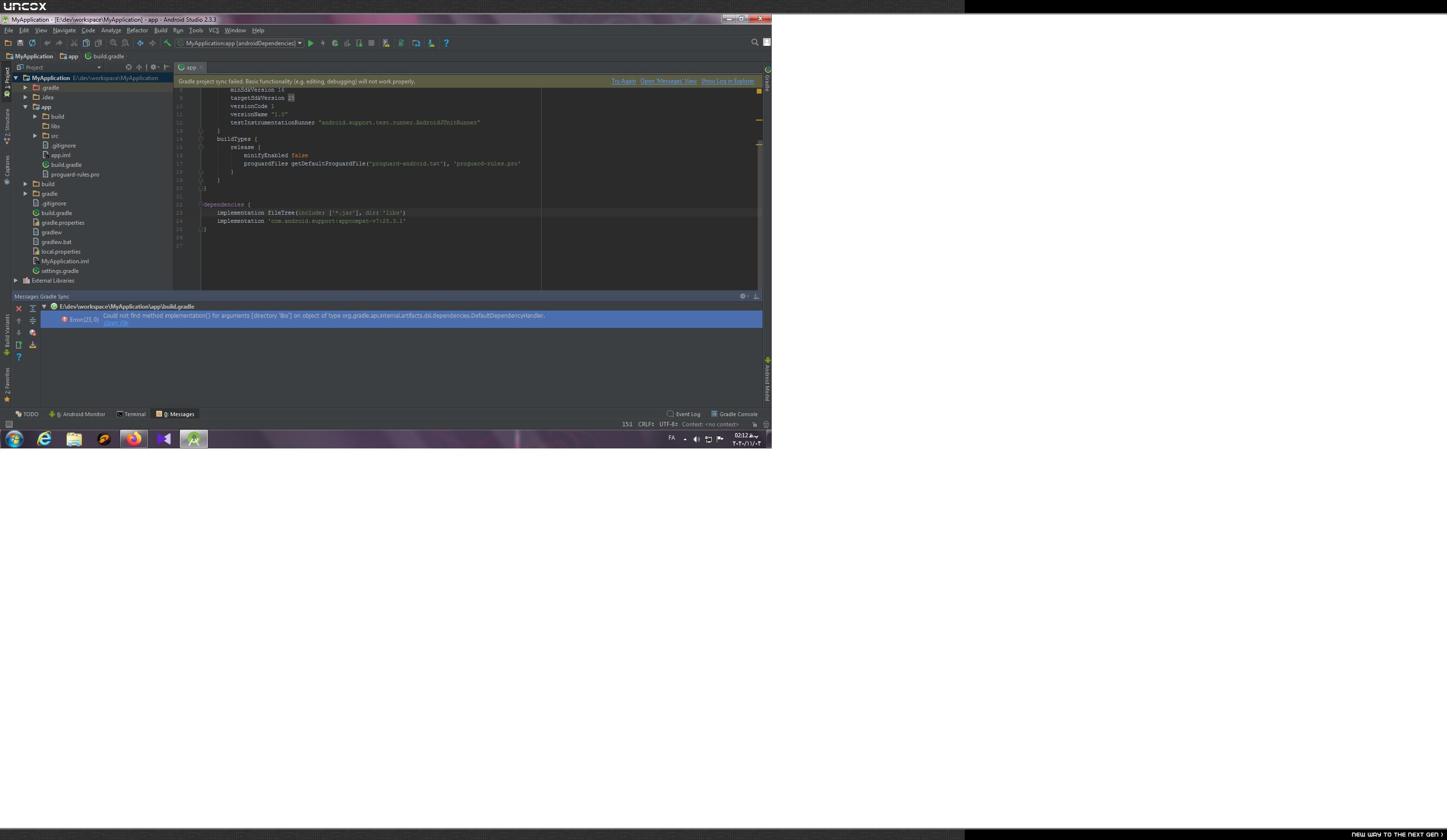Run the app with green play icon
This screenshot has width=1447, height=840.
click(311, 43)
